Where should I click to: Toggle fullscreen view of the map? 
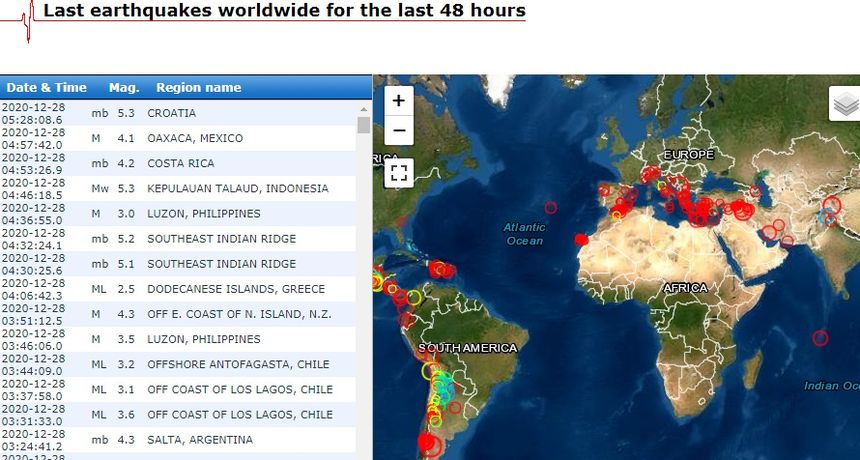tap(399, 172)
